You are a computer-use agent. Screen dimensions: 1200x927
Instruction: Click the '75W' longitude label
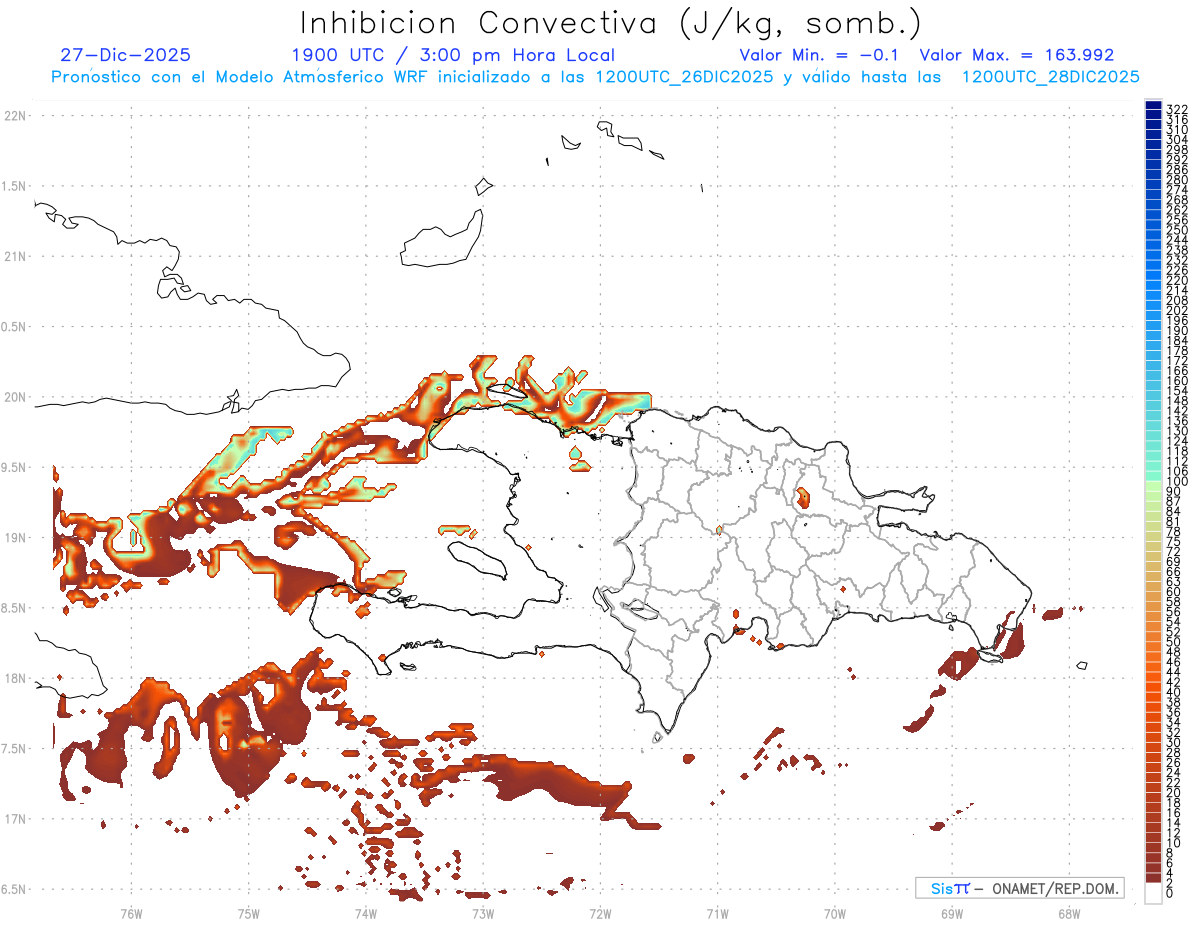point(249,912)
